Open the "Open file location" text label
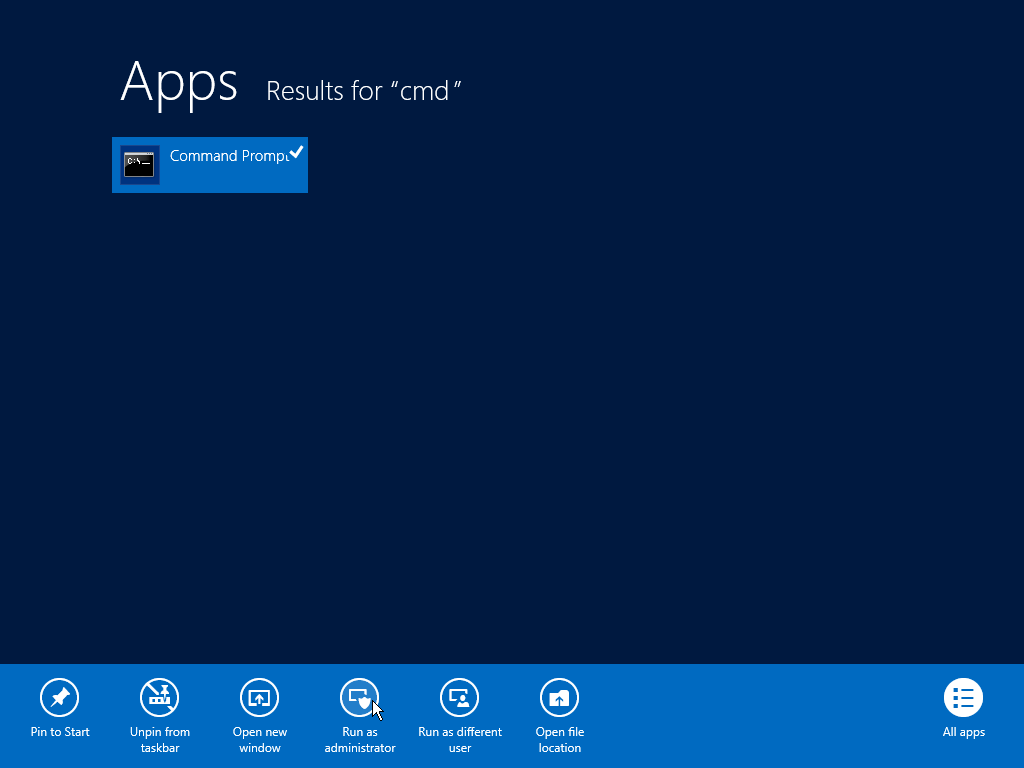Viewport: 1024px width, 768px height. coord(560,740)
